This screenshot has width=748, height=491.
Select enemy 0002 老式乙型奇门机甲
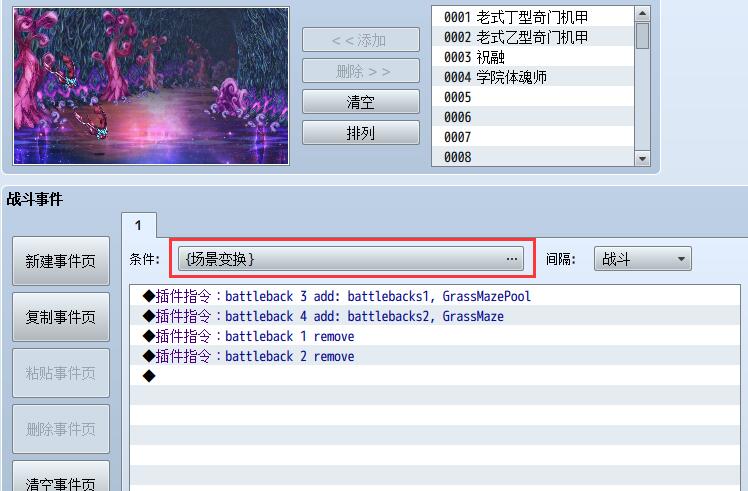533,37
